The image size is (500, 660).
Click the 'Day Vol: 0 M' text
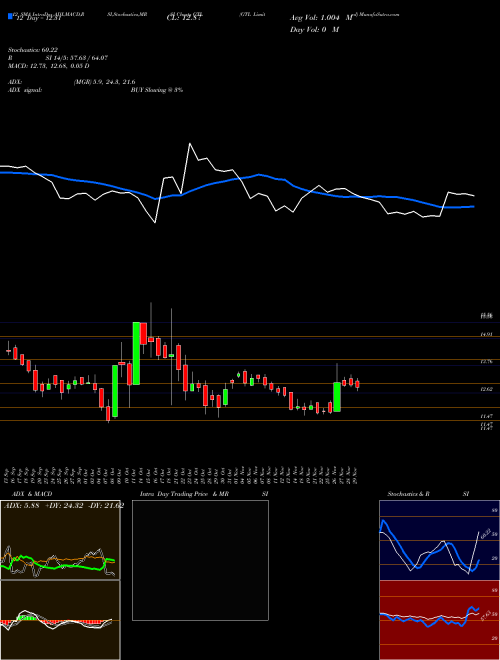coord(314,30)
